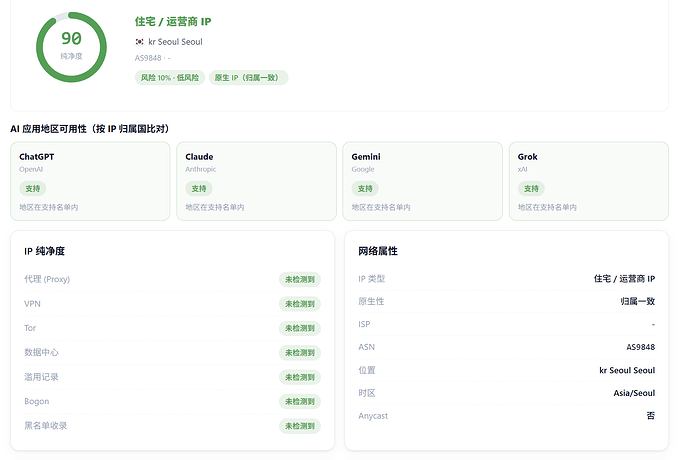Click the 未检测到 badge for 代理 (Proxy)
The height and width of the screenshot is (460, 690).
tap(300, 280)
